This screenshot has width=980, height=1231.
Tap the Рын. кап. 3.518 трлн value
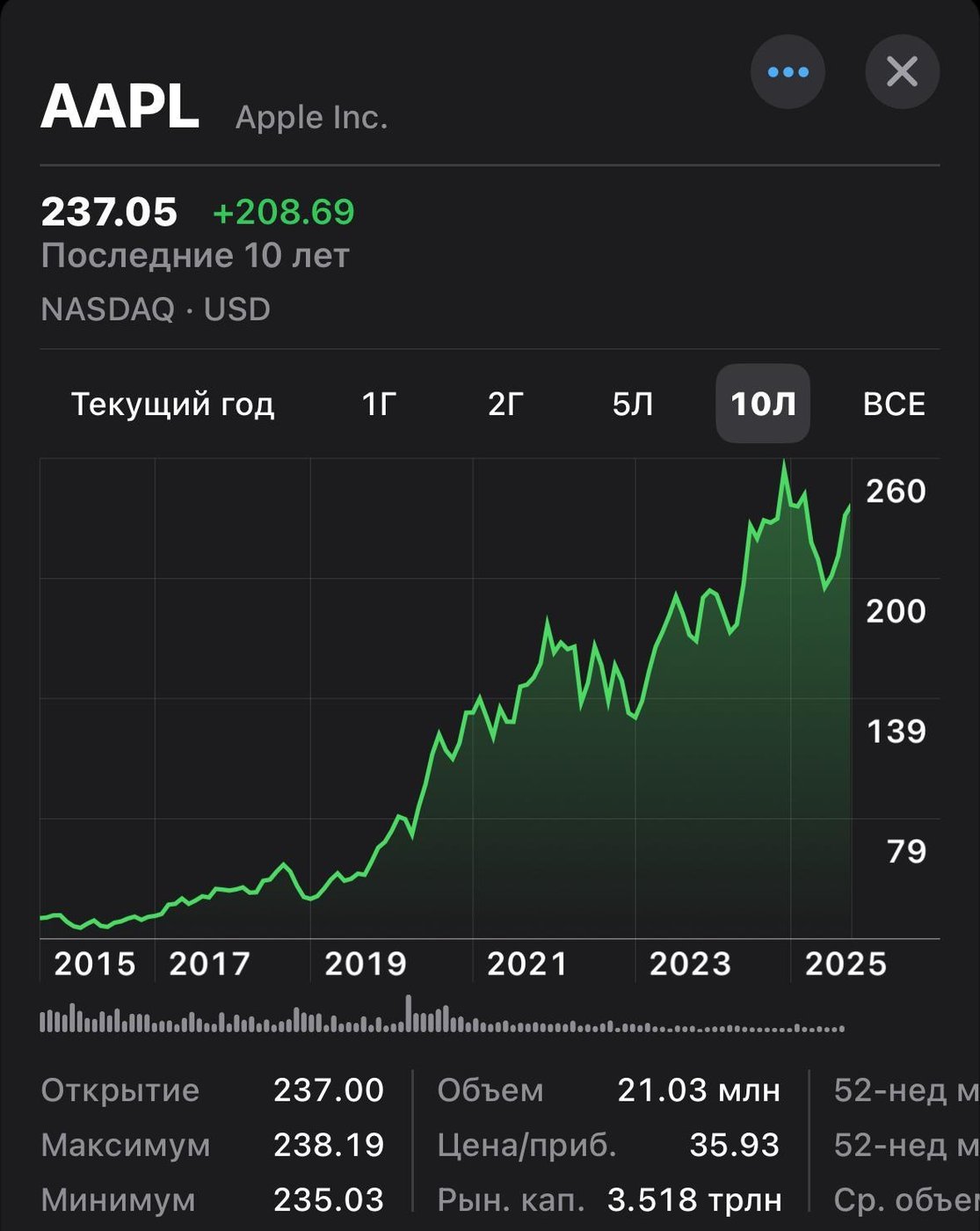[x=694, y=1199]
